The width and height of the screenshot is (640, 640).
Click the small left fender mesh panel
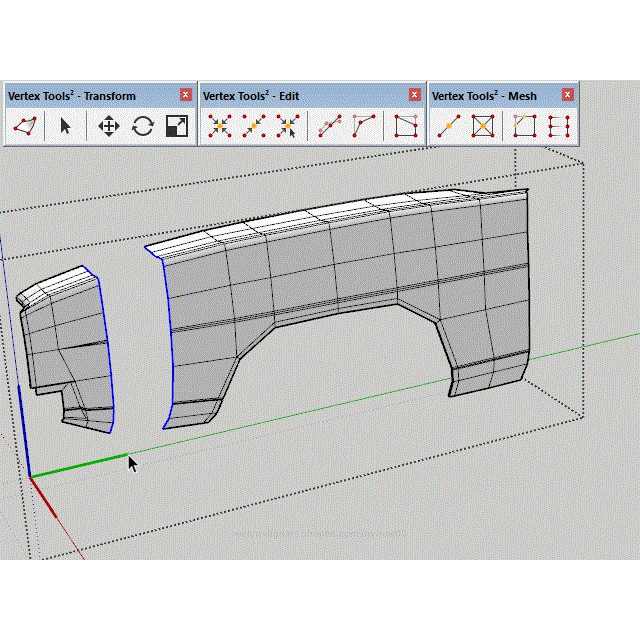coord(66,345)
